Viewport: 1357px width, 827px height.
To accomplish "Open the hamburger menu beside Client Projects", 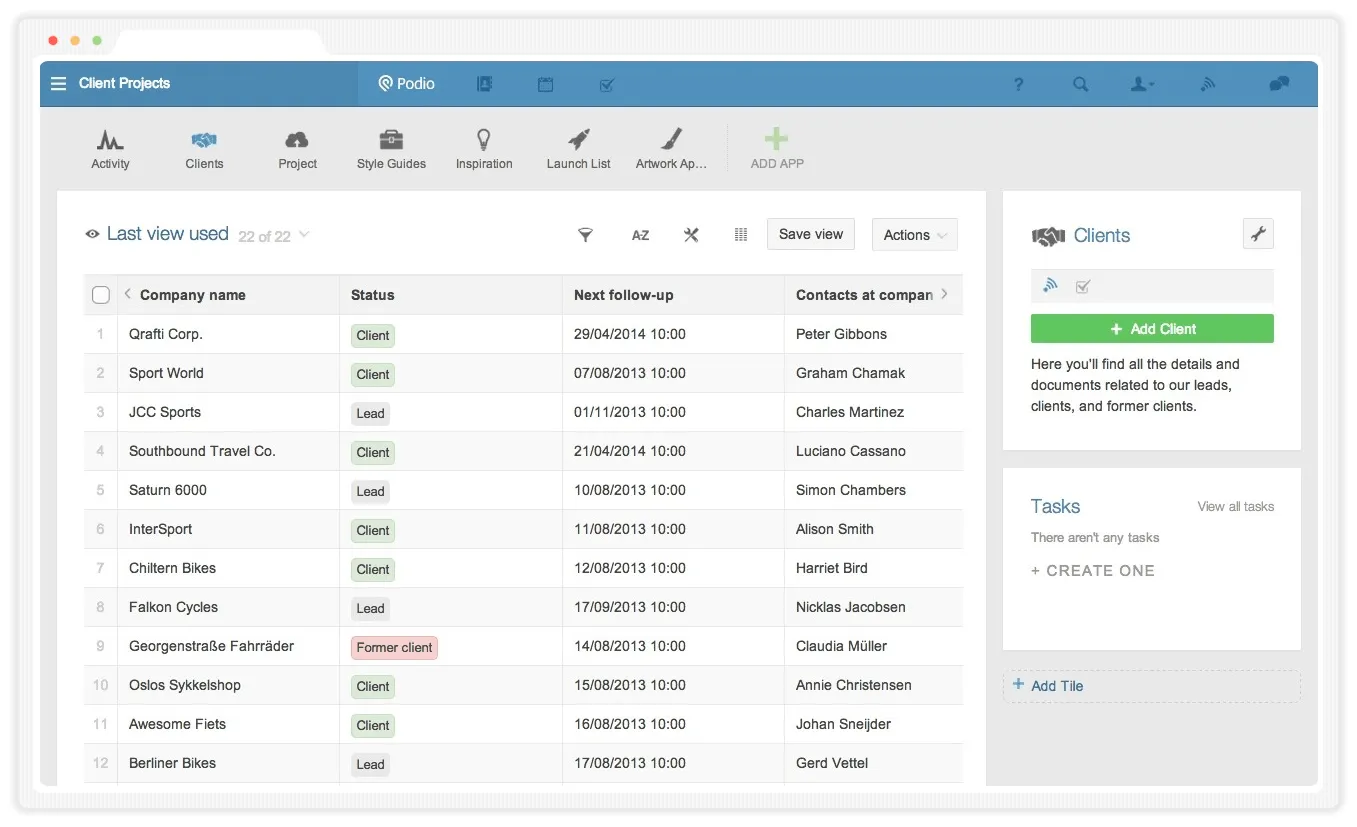I will [x=59, y=84].
